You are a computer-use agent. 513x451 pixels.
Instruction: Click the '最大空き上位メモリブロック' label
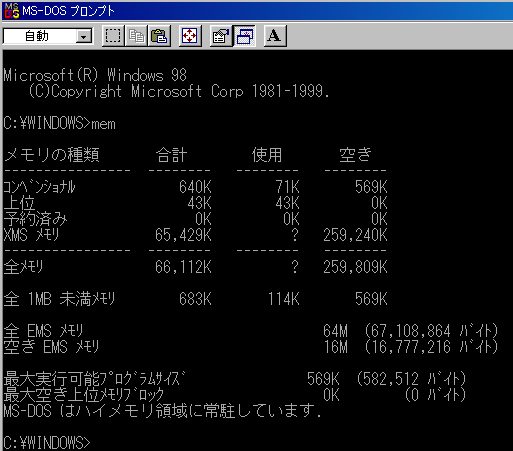[84, 395]
